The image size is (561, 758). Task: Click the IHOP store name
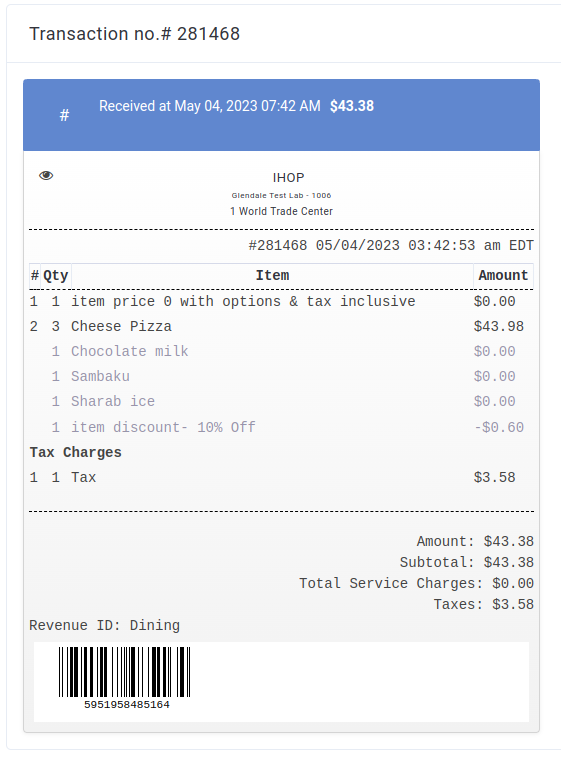coord(288,178)
